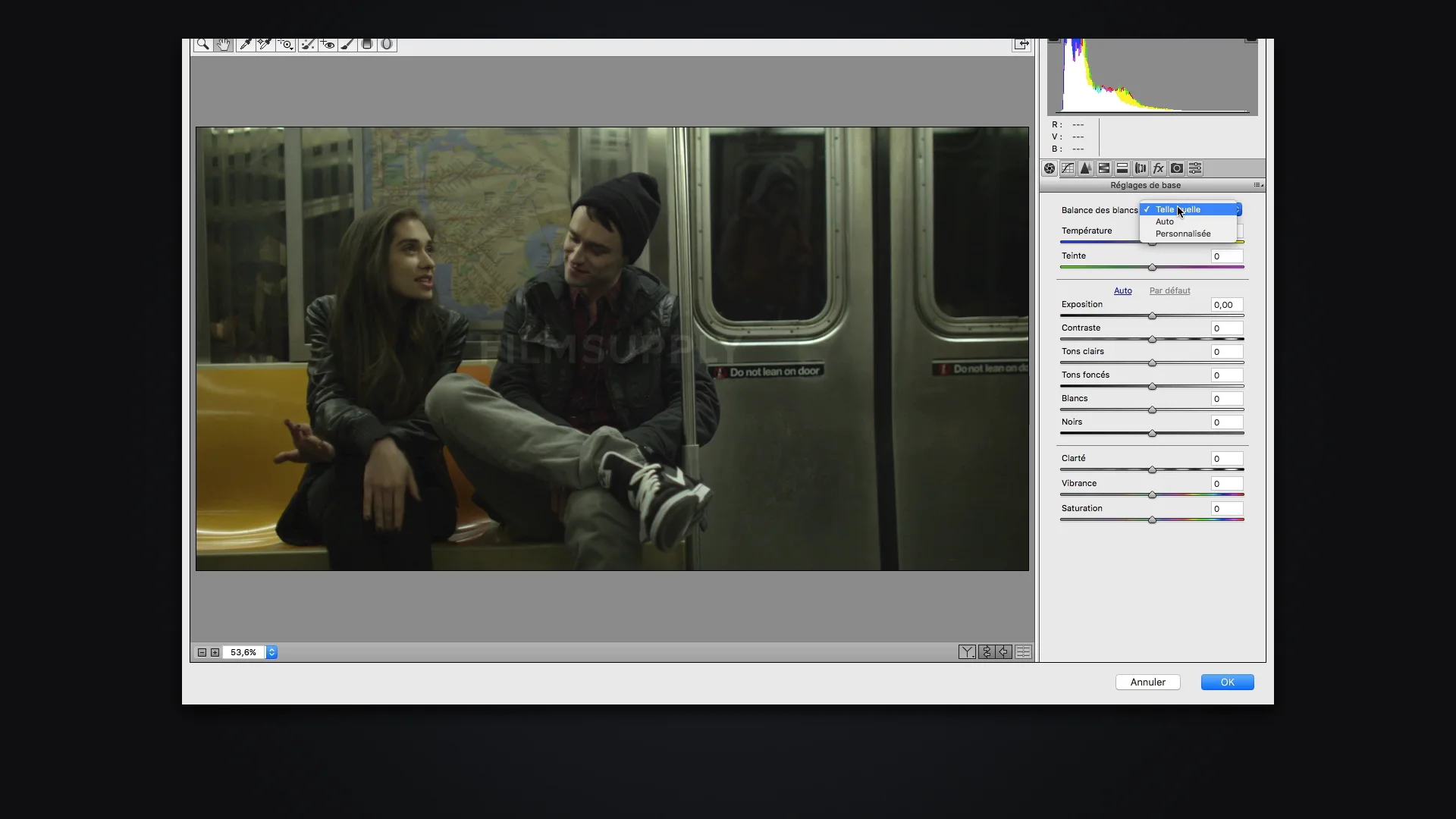Select the Radial Filter tool

coord(387,44)
